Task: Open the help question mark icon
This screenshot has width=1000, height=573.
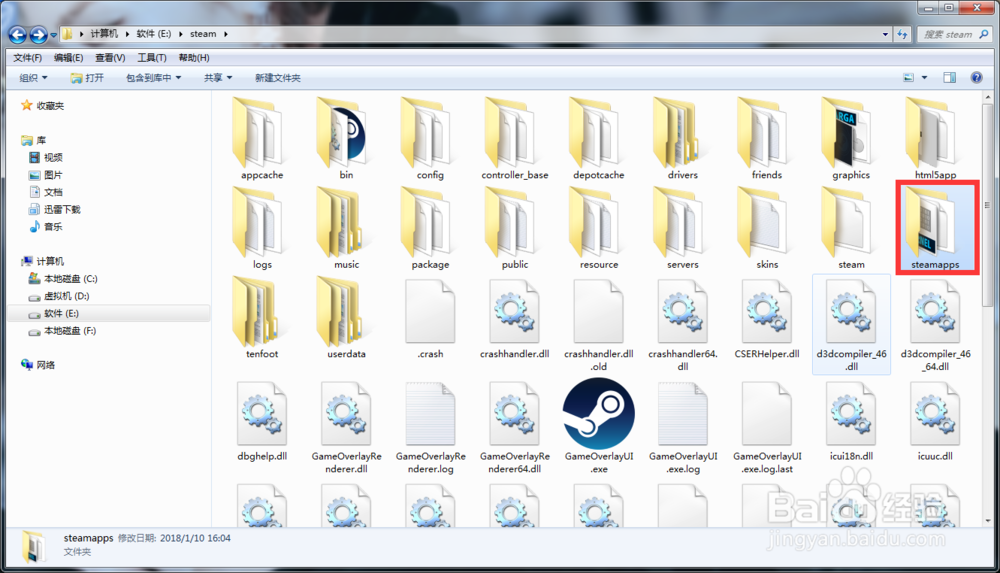Action: (x=976, y=77)
